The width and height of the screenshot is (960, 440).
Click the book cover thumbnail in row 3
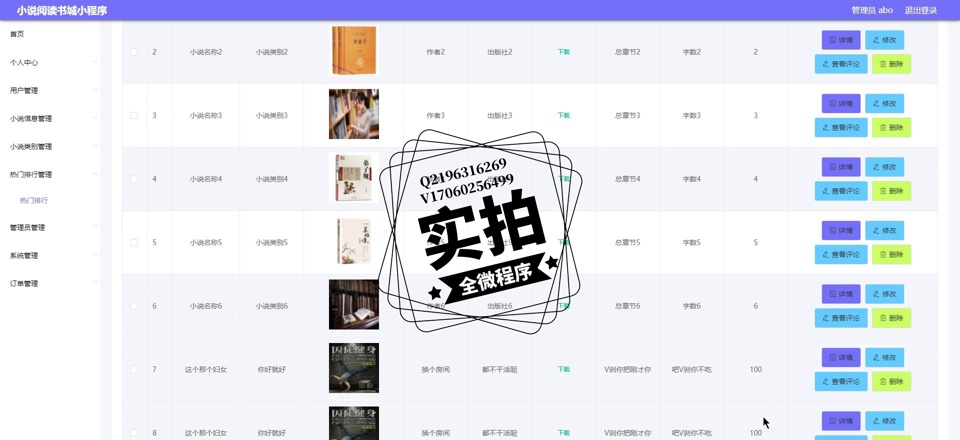(354, 114)
